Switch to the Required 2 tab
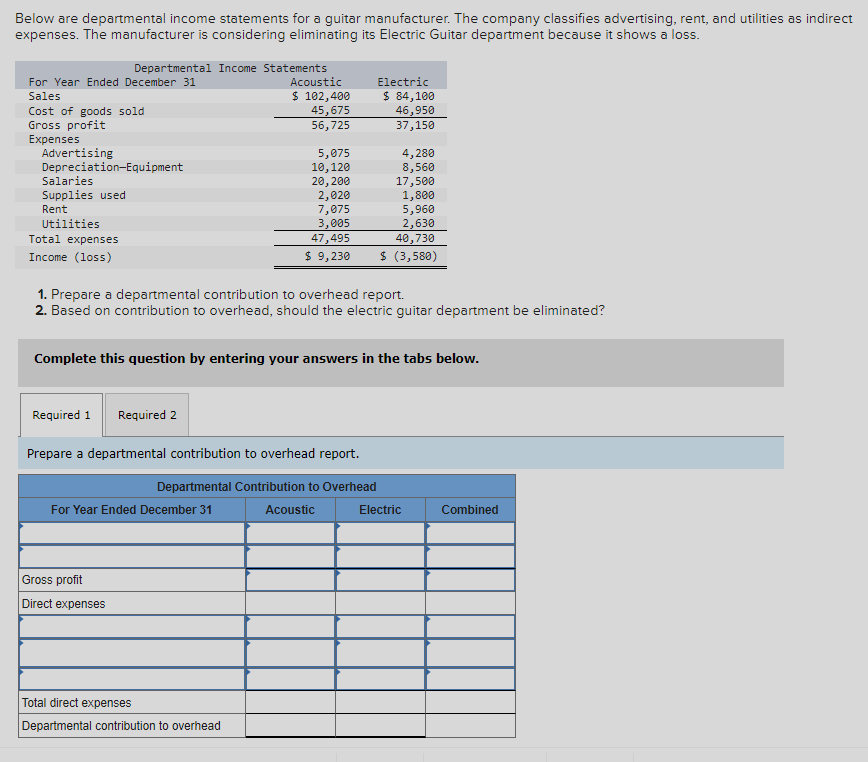 coord(146,415)
